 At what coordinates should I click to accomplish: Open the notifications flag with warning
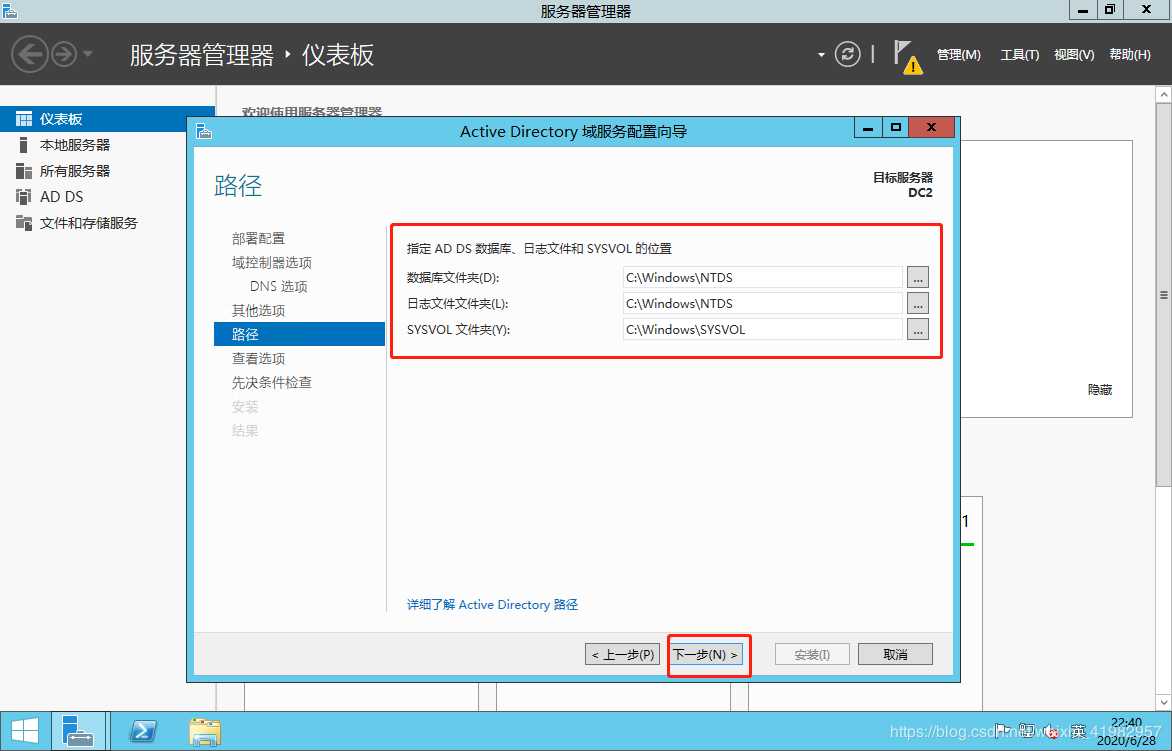907,56
